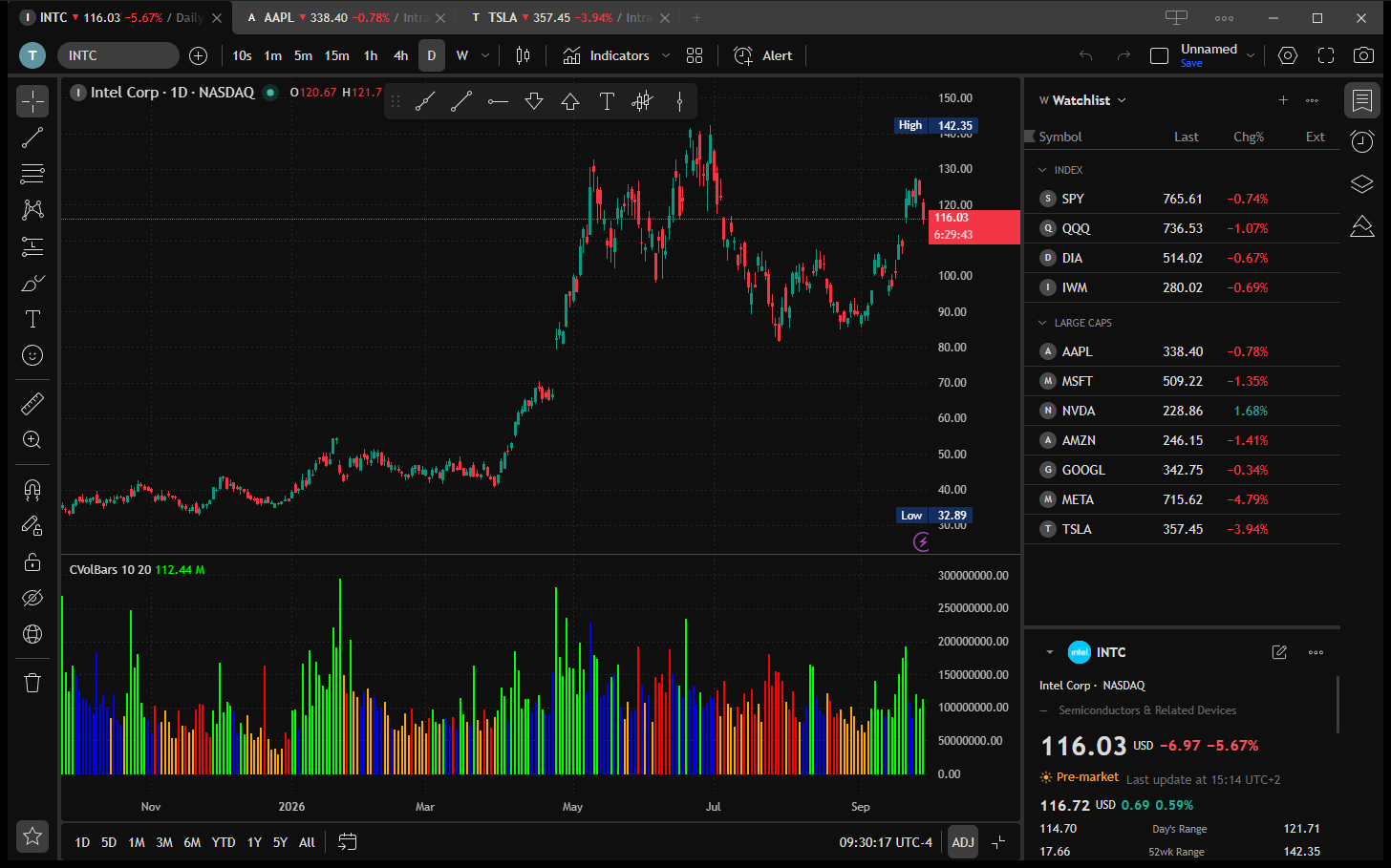1391x868 pixels.
Task: Collapse the LARGE CAPS section
Action: [x=1042, y=323]
